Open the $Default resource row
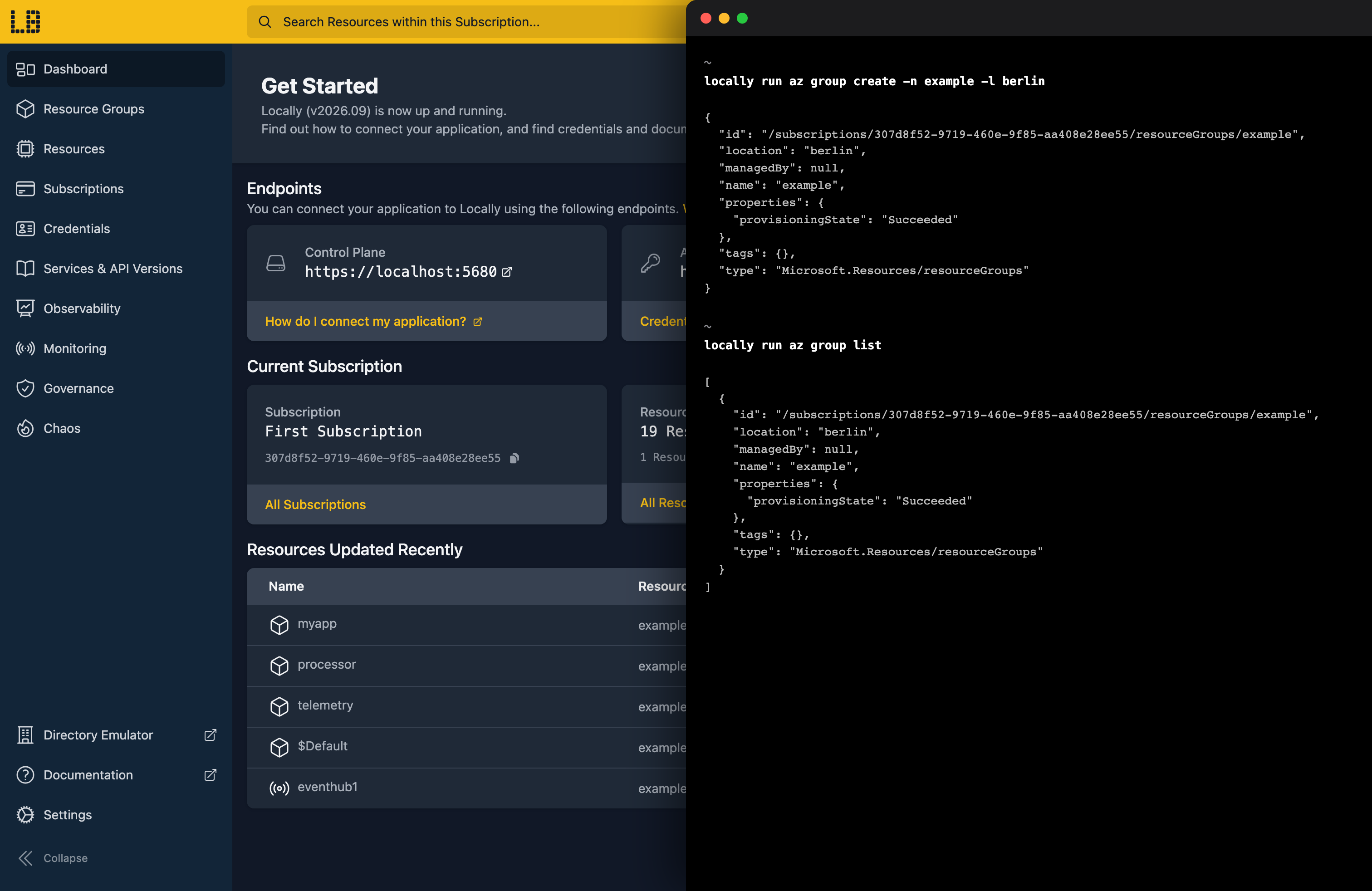Viewport: 1372px width, 891px height. 466,748
